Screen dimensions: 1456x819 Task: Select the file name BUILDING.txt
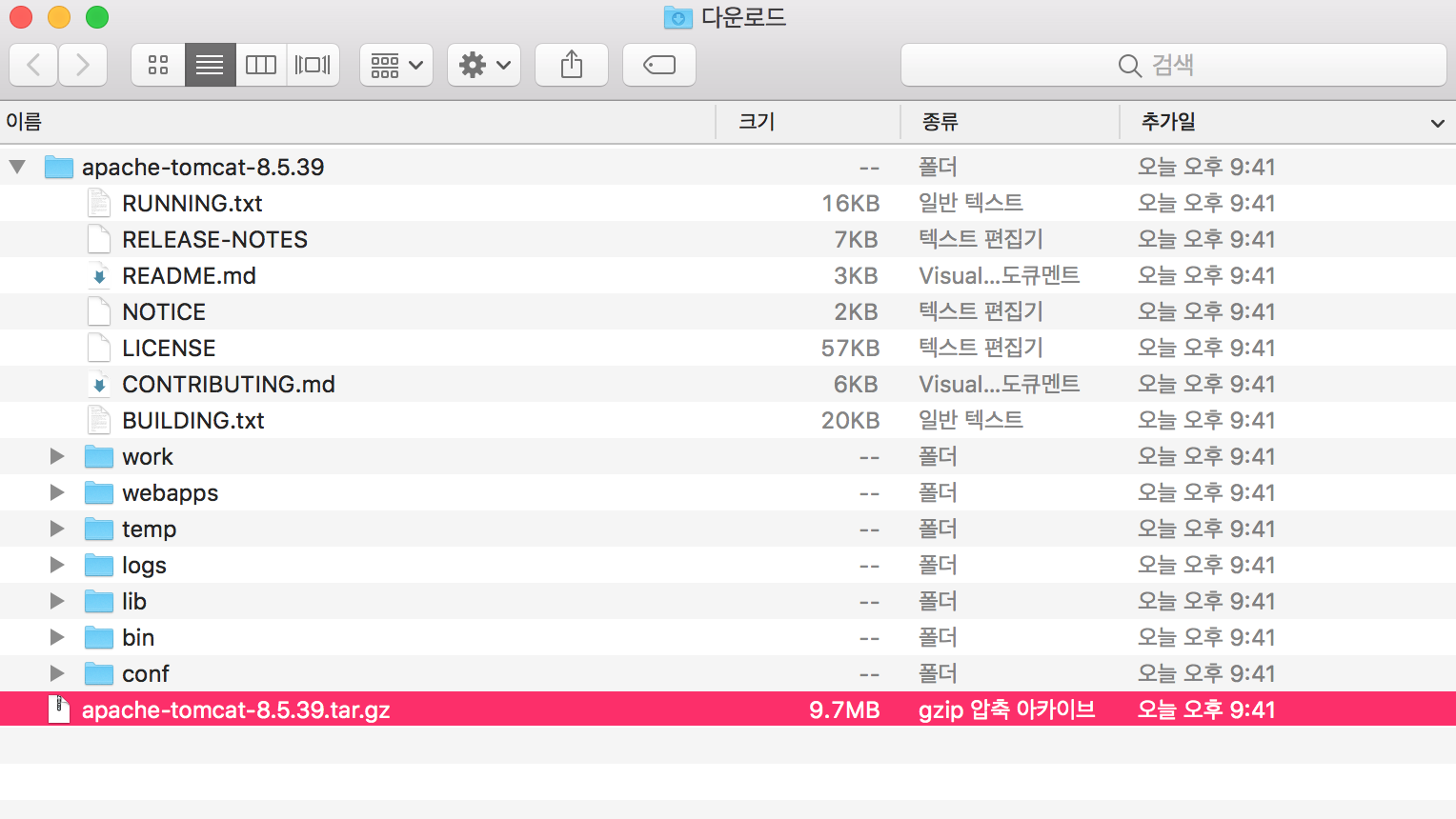[x=193, y=420]
